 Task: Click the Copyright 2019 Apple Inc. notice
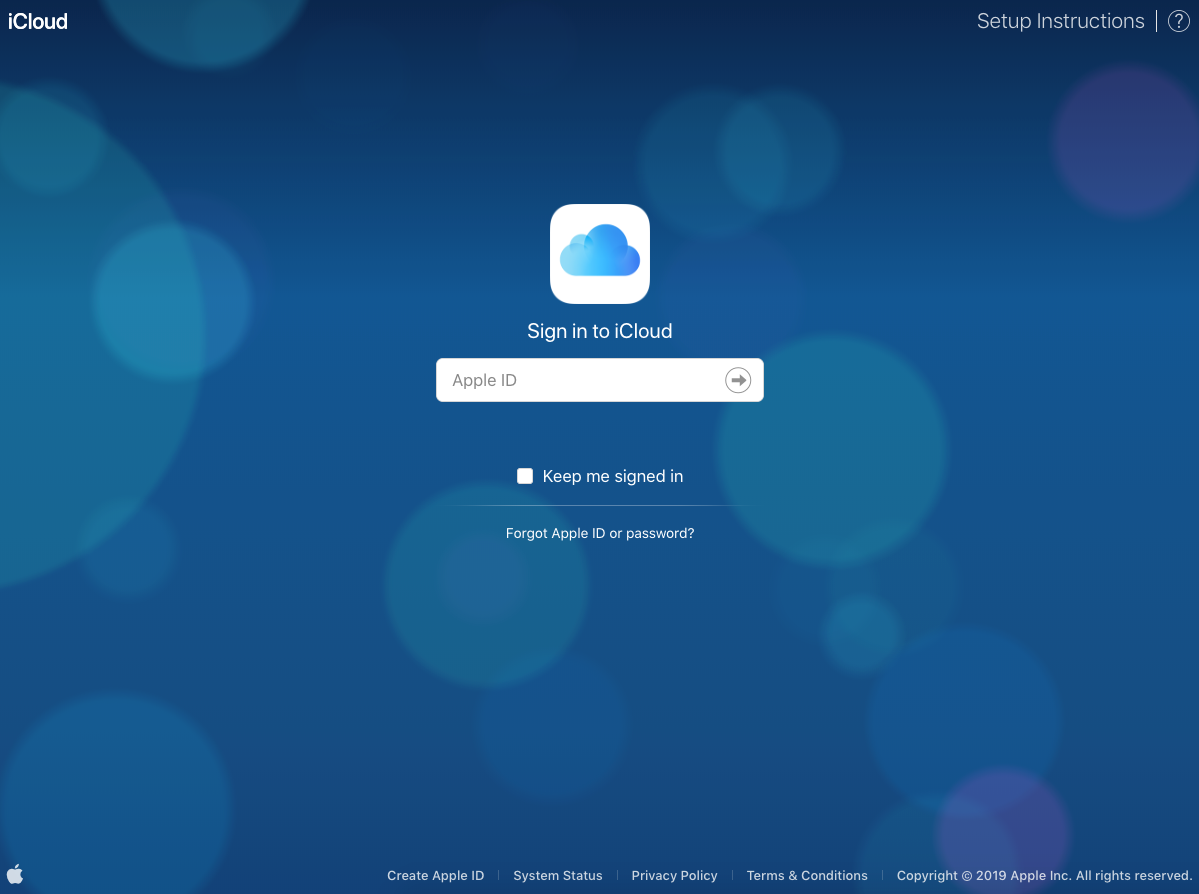1044,876
